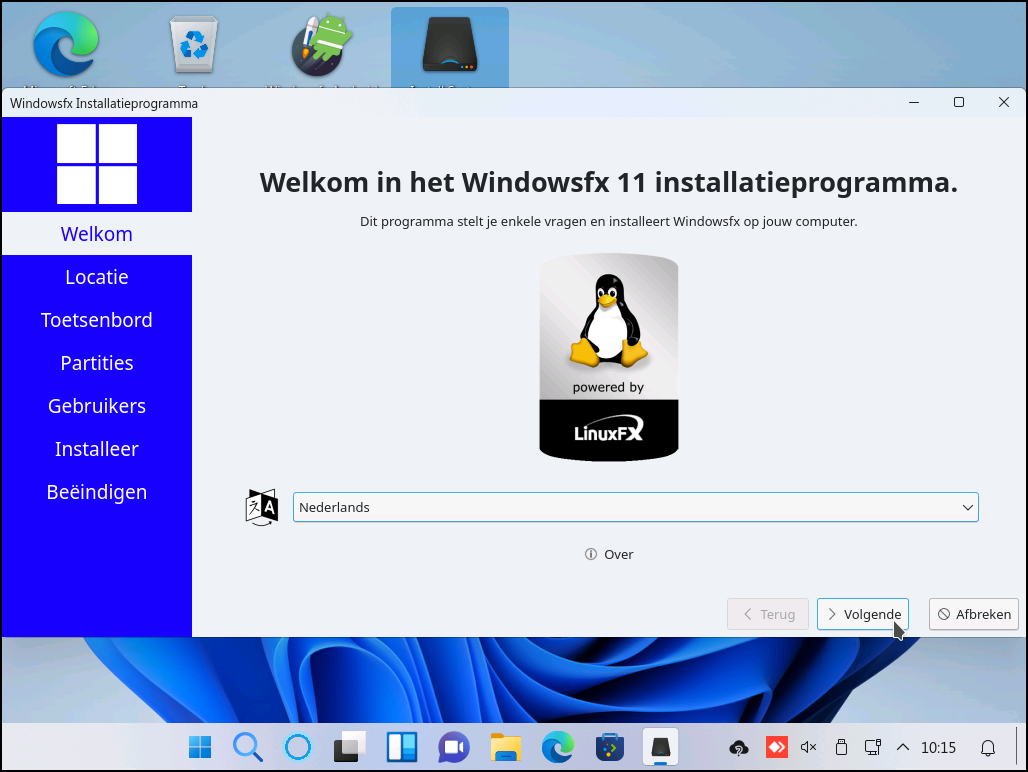
Task: Click the Terug back button
Action: click(x=768, y=614)
